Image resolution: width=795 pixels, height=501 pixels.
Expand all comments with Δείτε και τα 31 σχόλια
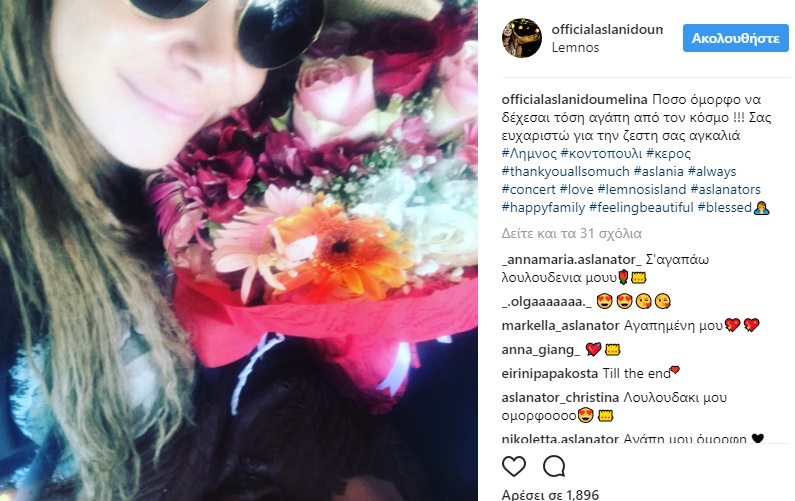571,233
